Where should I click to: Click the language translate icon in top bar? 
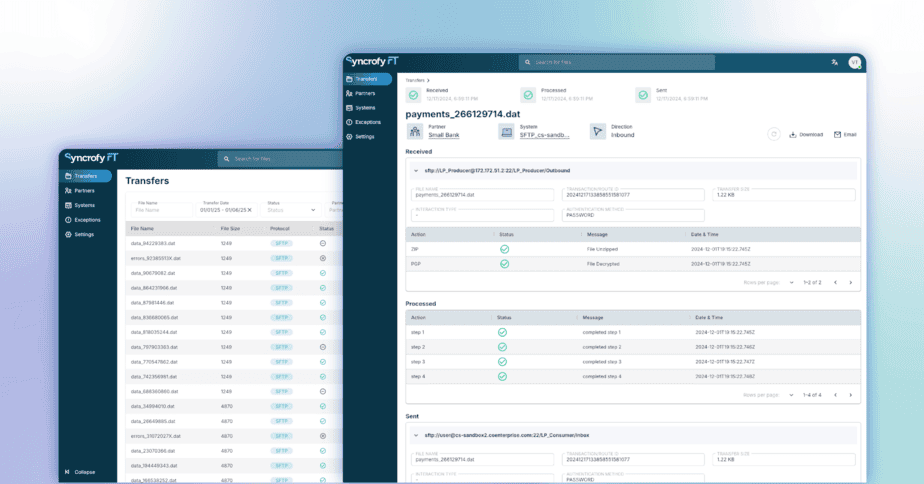pos(834,62)
